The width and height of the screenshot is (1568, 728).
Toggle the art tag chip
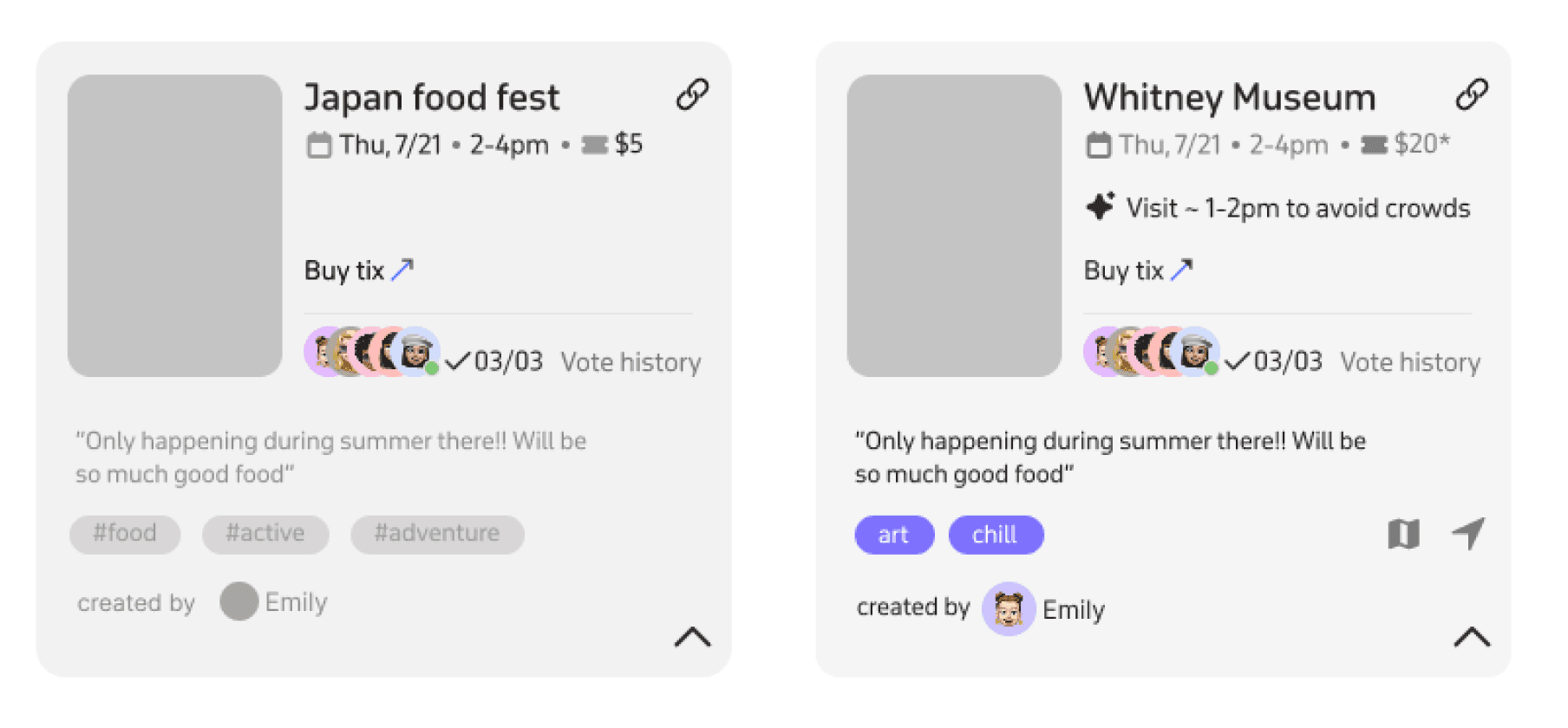894,535
